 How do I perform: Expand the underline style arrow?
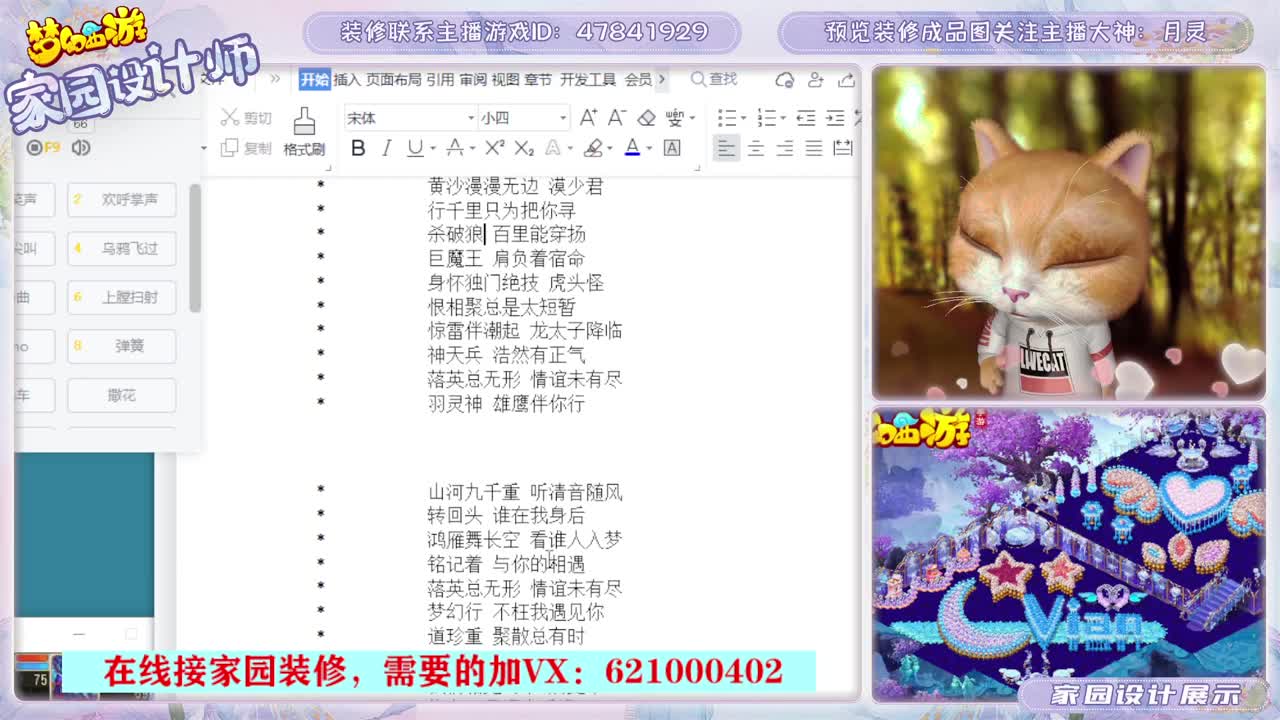tap(432, 149)
